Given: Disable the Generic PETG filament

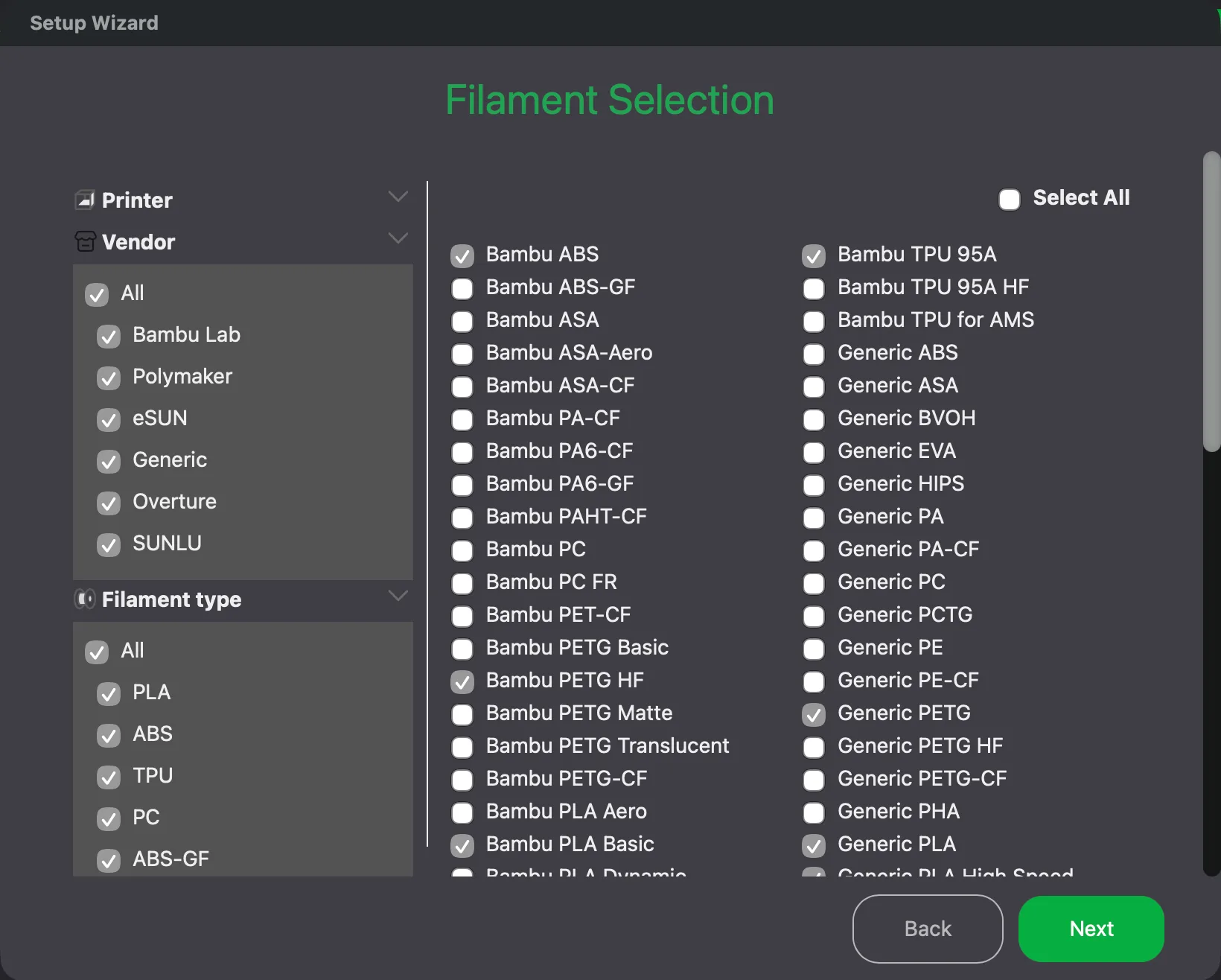Looking at the screenshot, I should [x=814, y=714].
